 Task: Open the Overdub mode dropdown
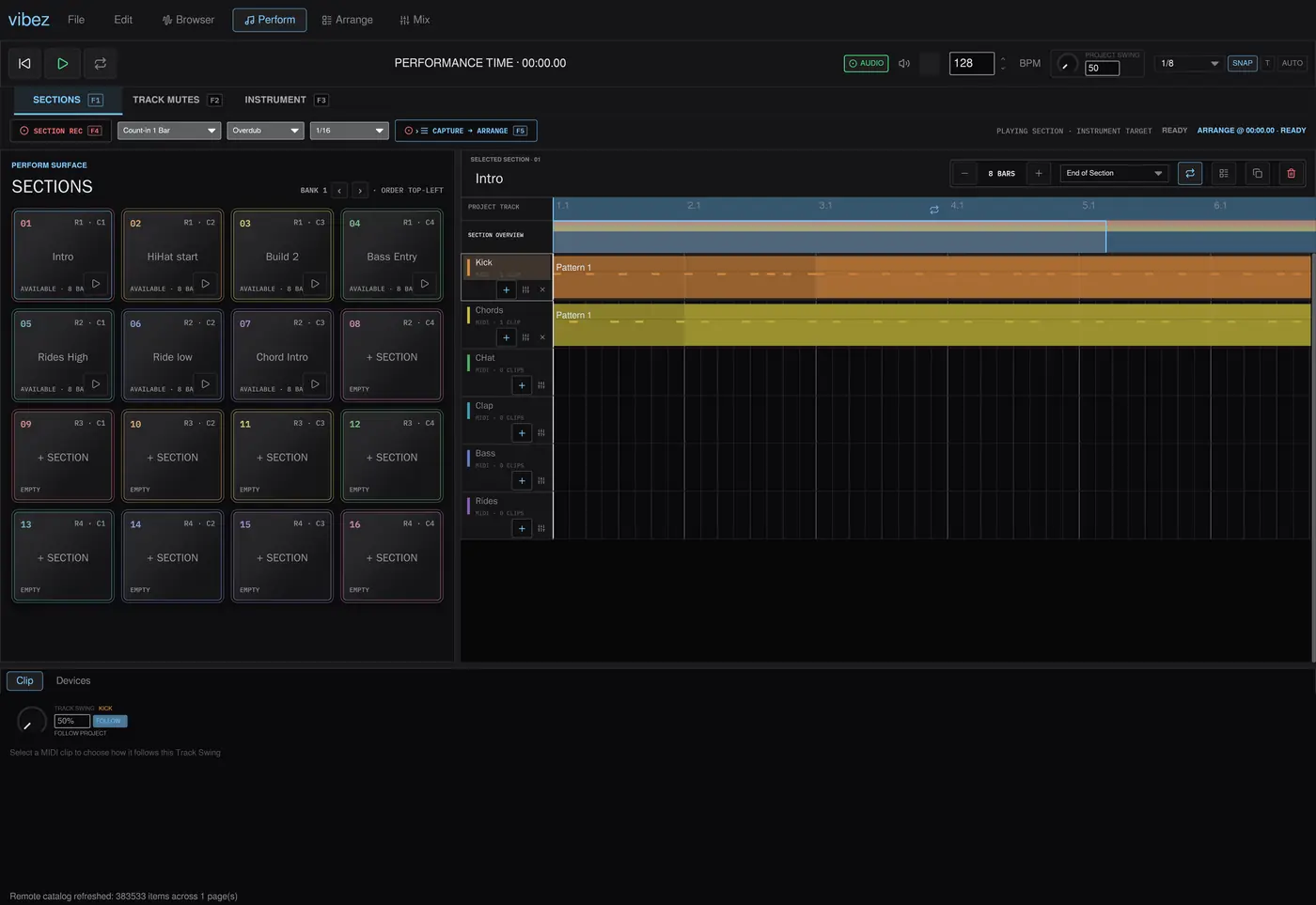265,131
